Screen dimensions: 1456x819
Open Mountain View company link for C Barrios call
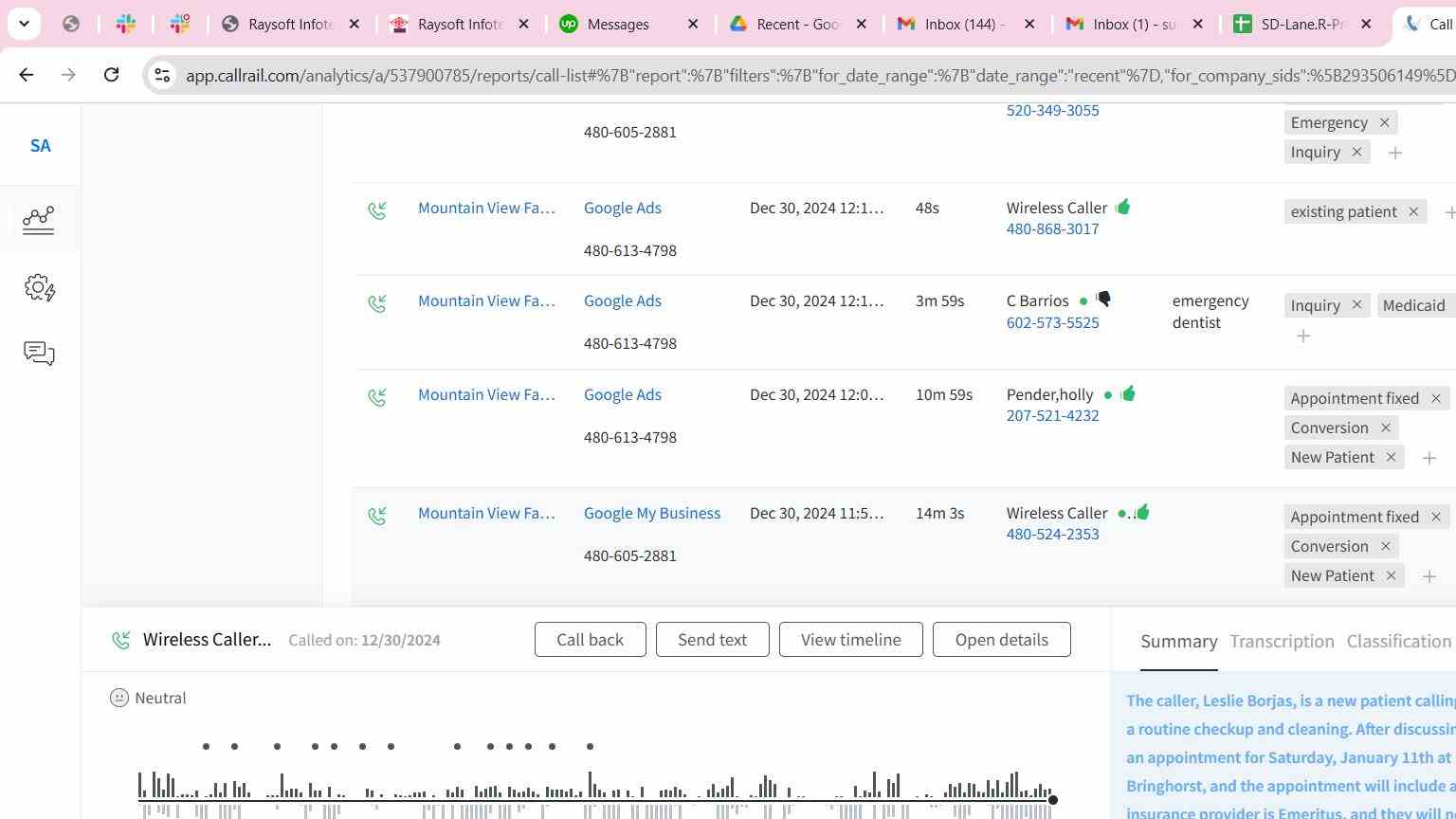point(486,300)
